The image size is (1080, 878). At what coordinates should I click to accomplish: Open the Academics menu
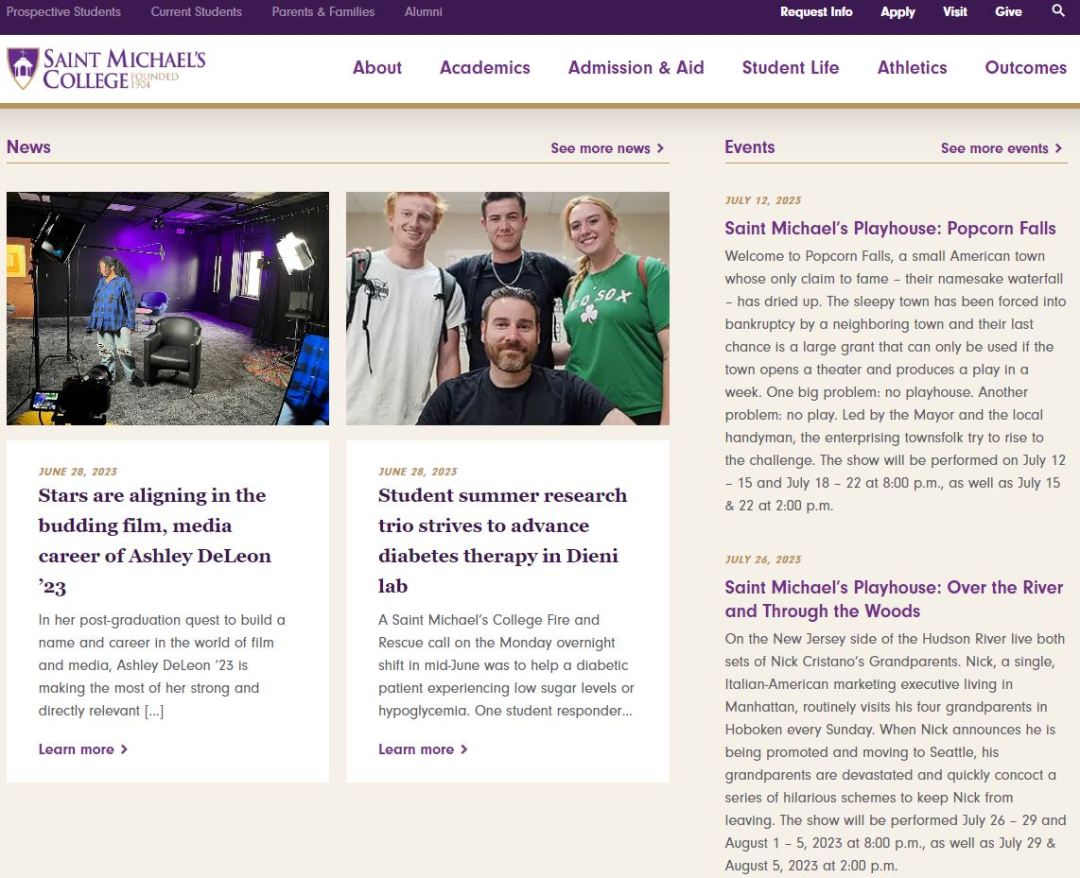coord(485,68)
